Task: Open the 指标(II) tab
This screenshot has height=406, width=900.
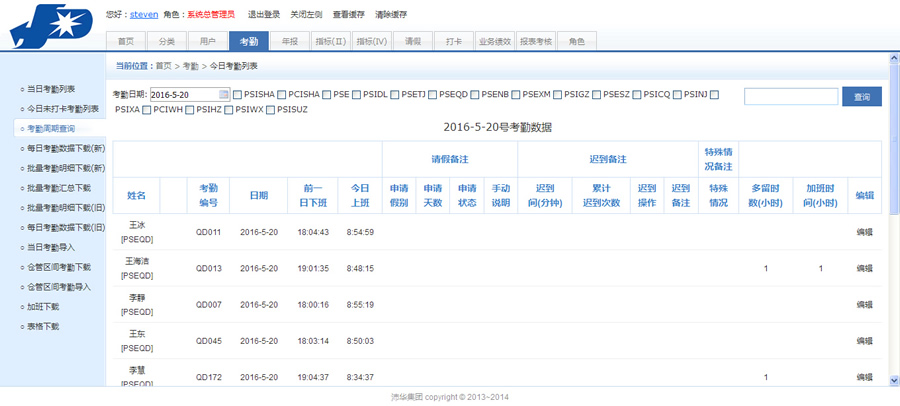Action: [x=331, y=41]
